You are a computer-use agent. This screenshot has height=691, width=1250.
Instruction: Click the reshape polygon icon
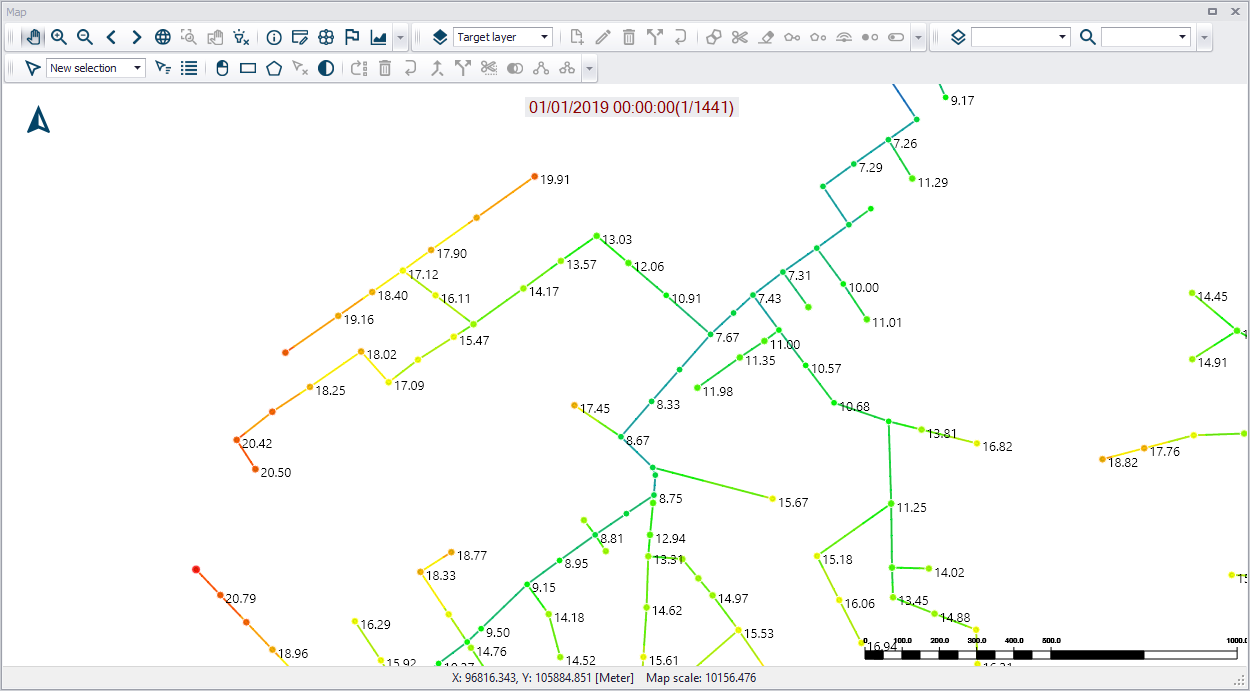[x=714, y=37]
